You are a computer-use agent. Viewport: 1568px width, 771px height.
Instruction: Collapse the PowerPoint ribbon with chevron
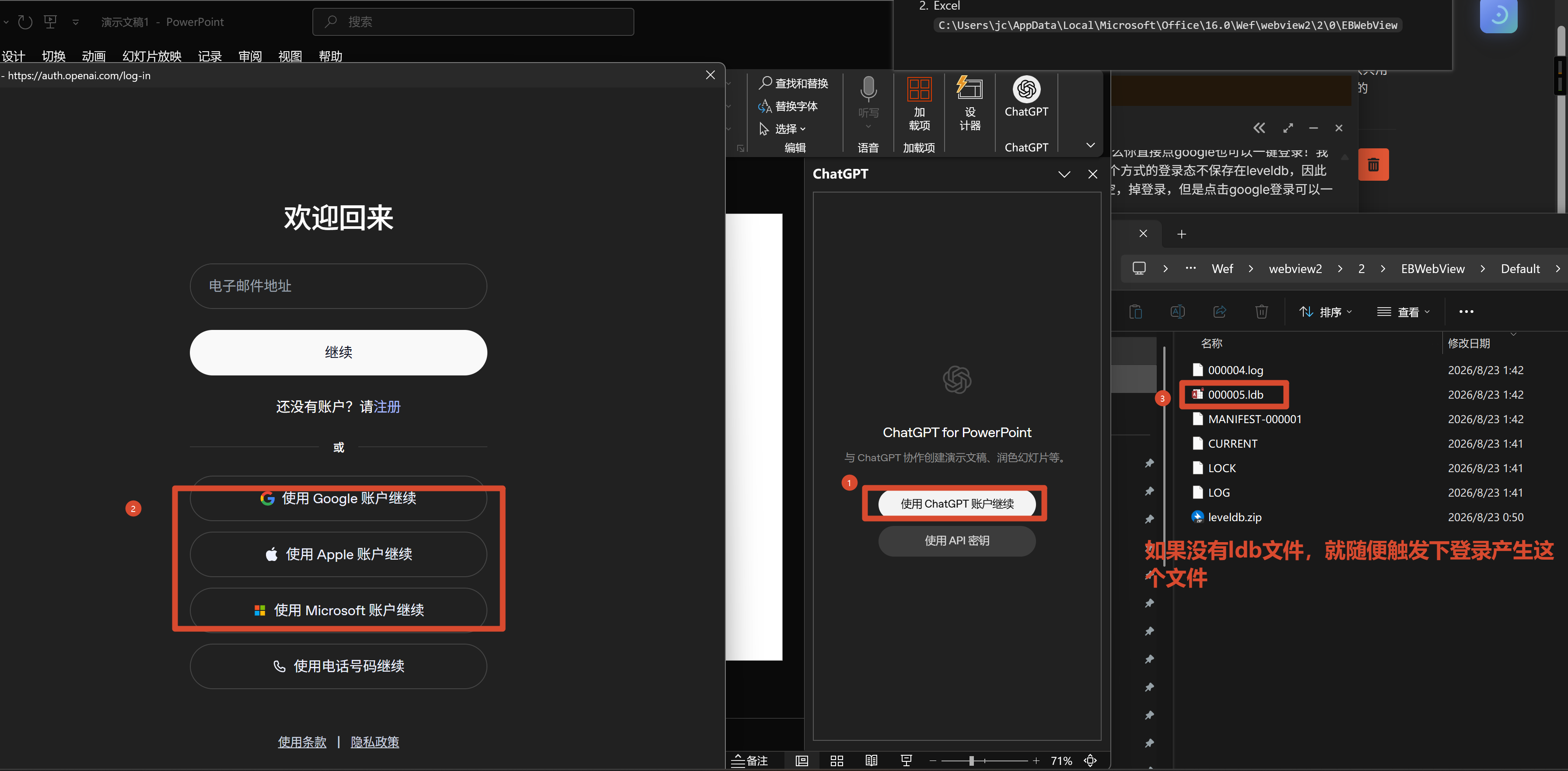click(x=1090, y=145)
